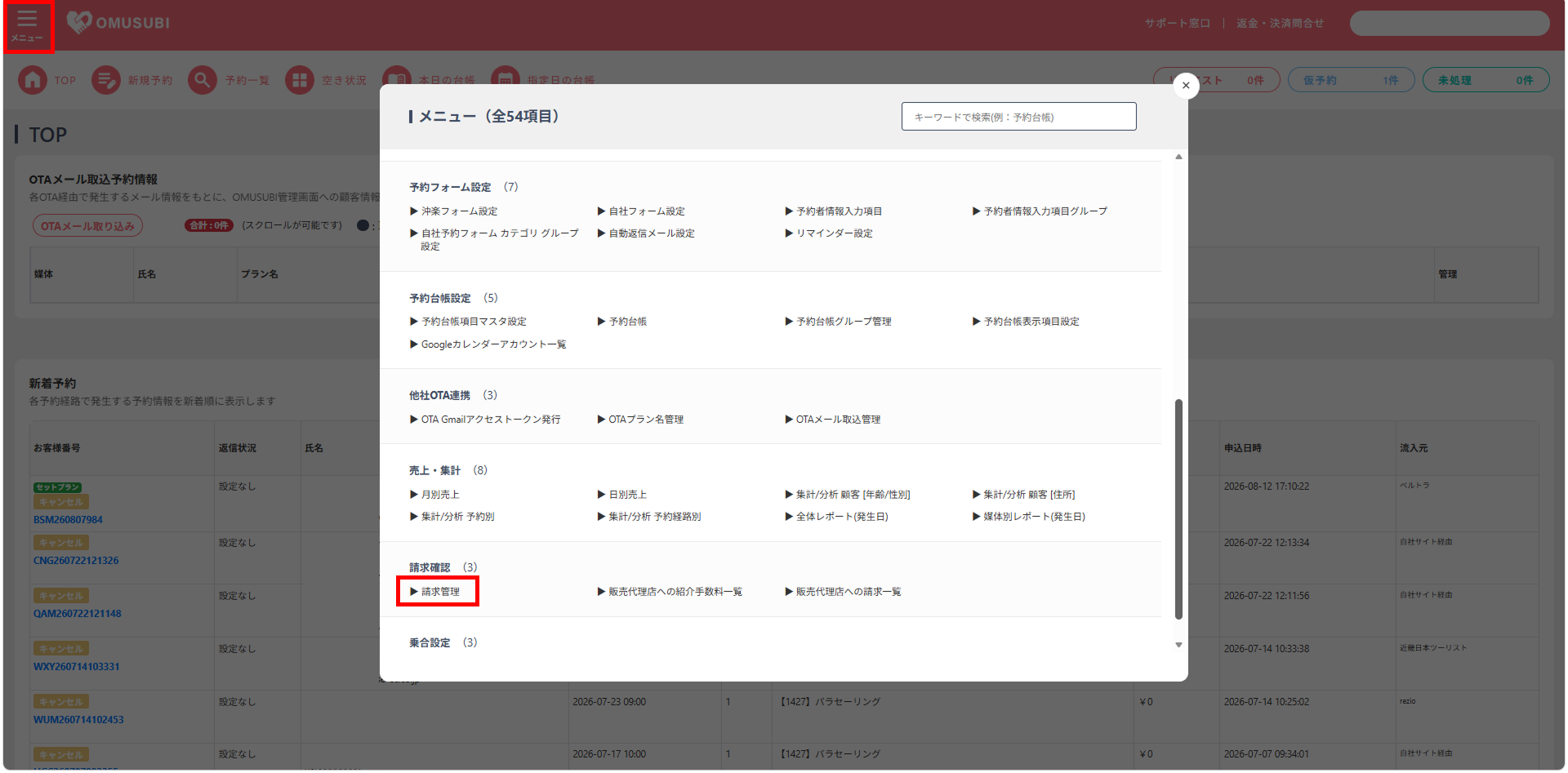Close the menu dialog
The height and width of the screenshot is (773, 1568).
click(x=1186, y=86)
